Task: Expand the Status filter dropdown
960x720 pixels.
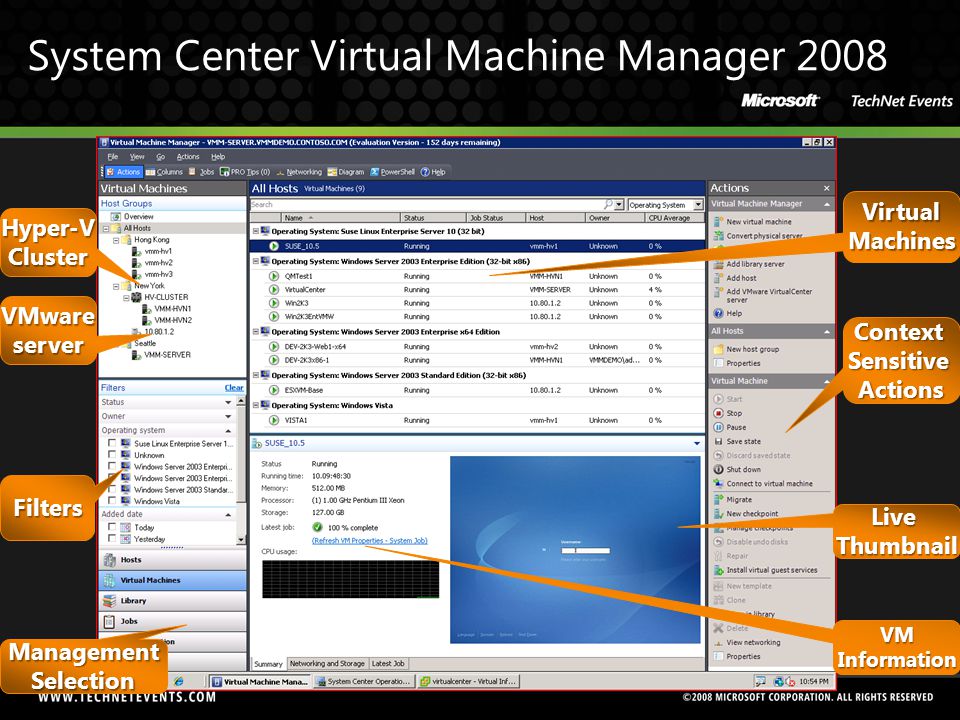Action: tap(228, 402)
